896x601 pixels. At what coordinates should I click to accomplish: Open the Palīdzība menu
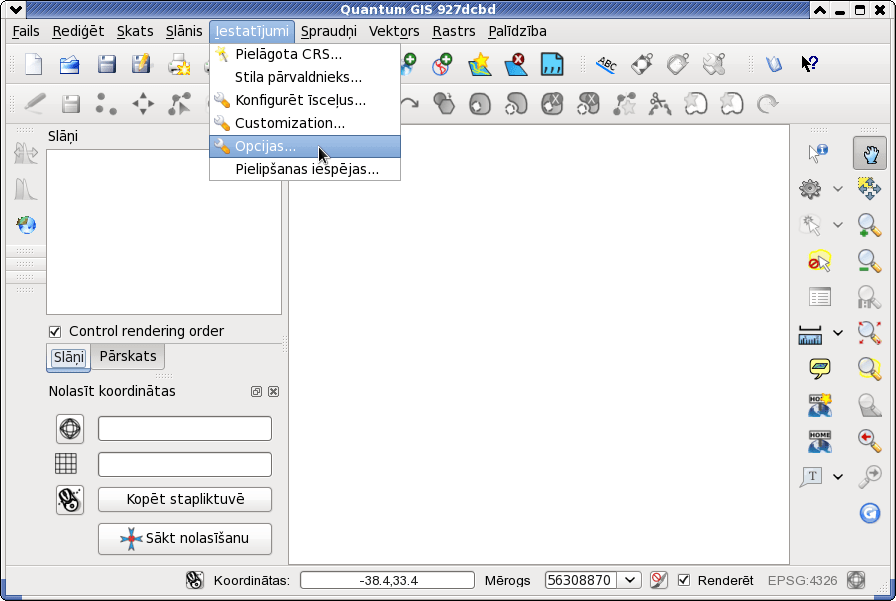pyautogui.click(x=517, y=31)
